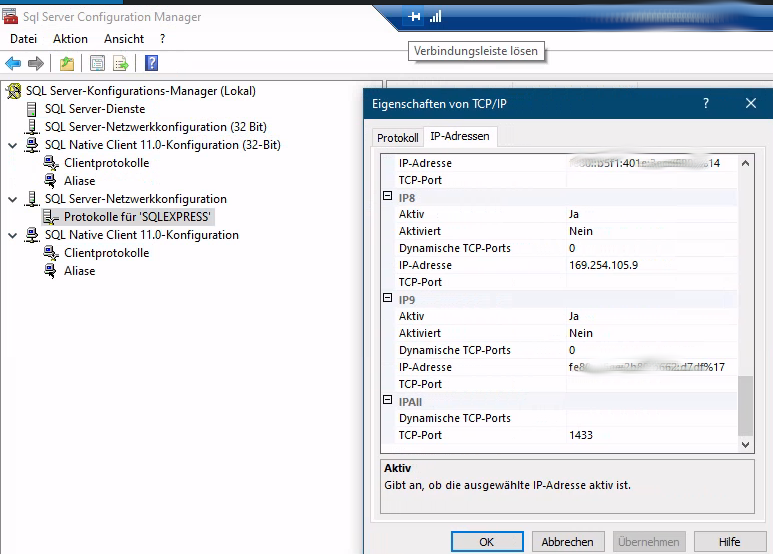
Task: Collapse SQL Native Client 11.0-Konfiguration (32-Bit) node
Action: click(x=13, y=145)
